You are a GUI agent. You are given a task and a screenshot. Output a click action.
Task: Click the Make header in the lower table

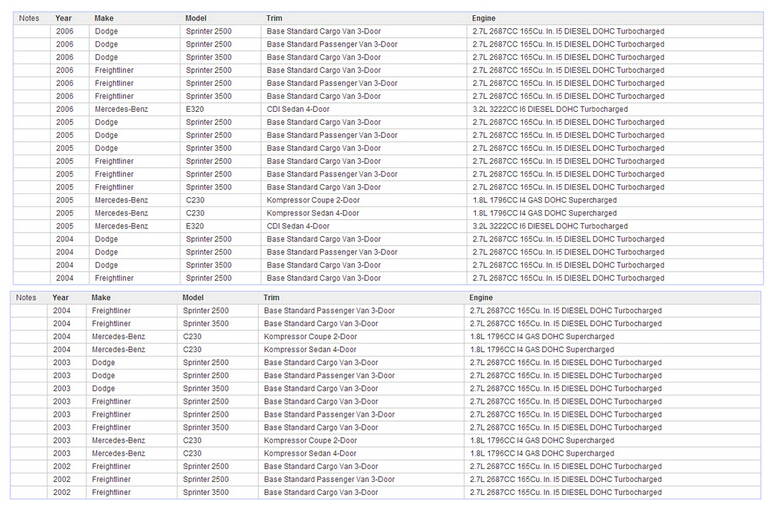click(101, 298)
